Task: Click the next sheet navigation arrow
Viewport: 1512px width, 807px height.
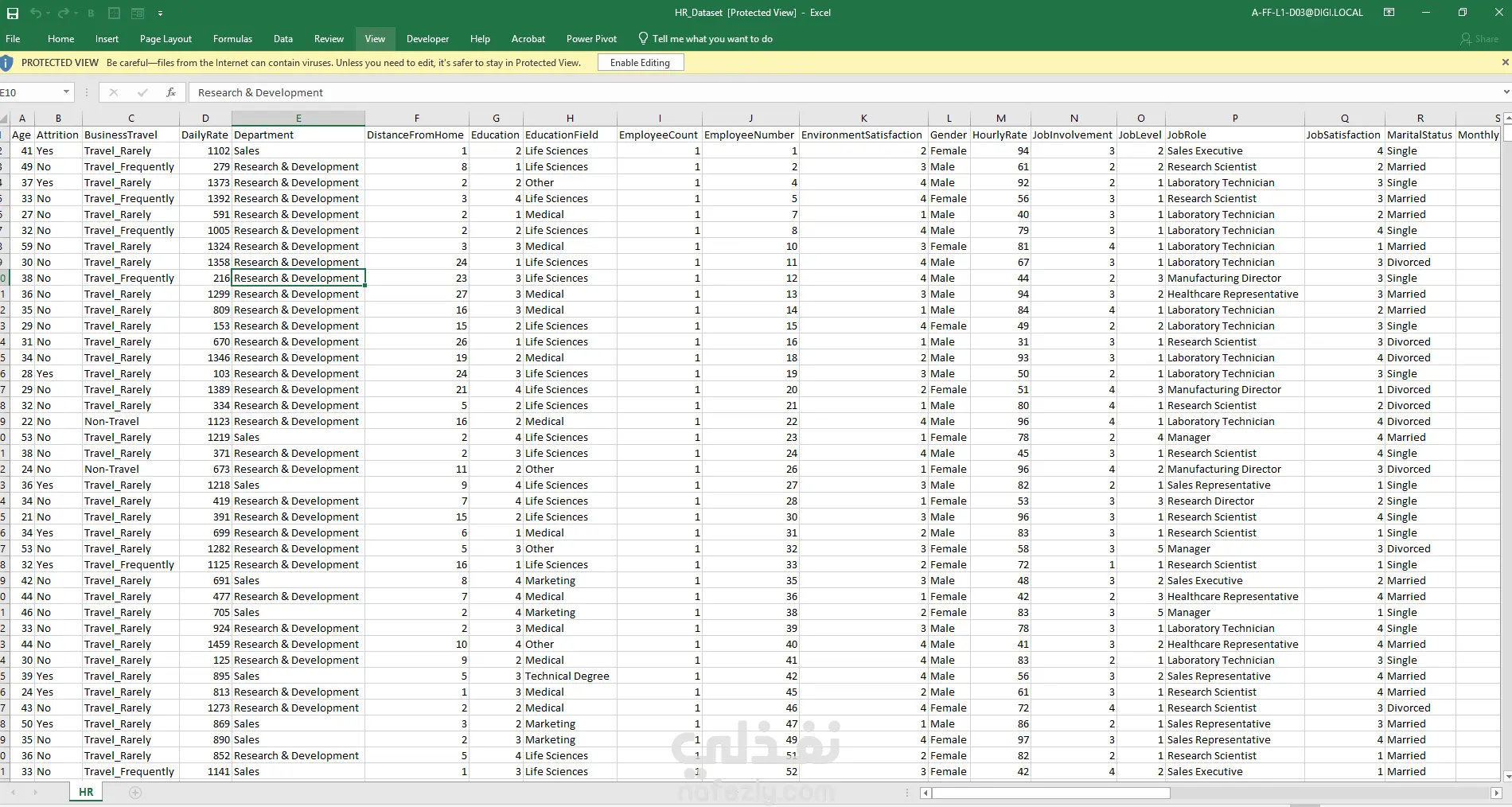Action: pyautogui.click(x=35, y=793)
